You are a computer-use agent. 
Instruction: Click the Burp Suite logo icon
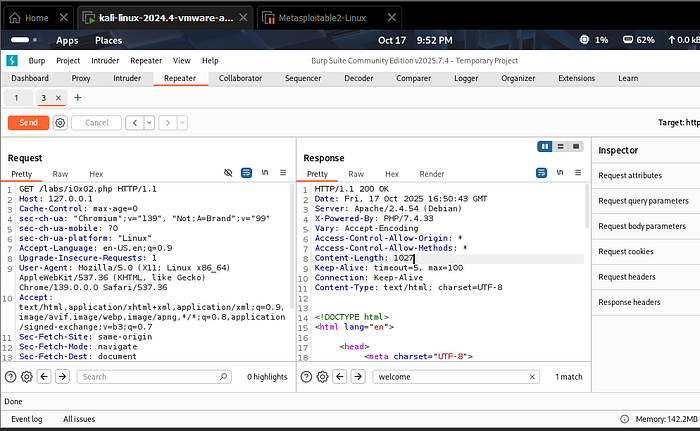[x=12, y=60]
